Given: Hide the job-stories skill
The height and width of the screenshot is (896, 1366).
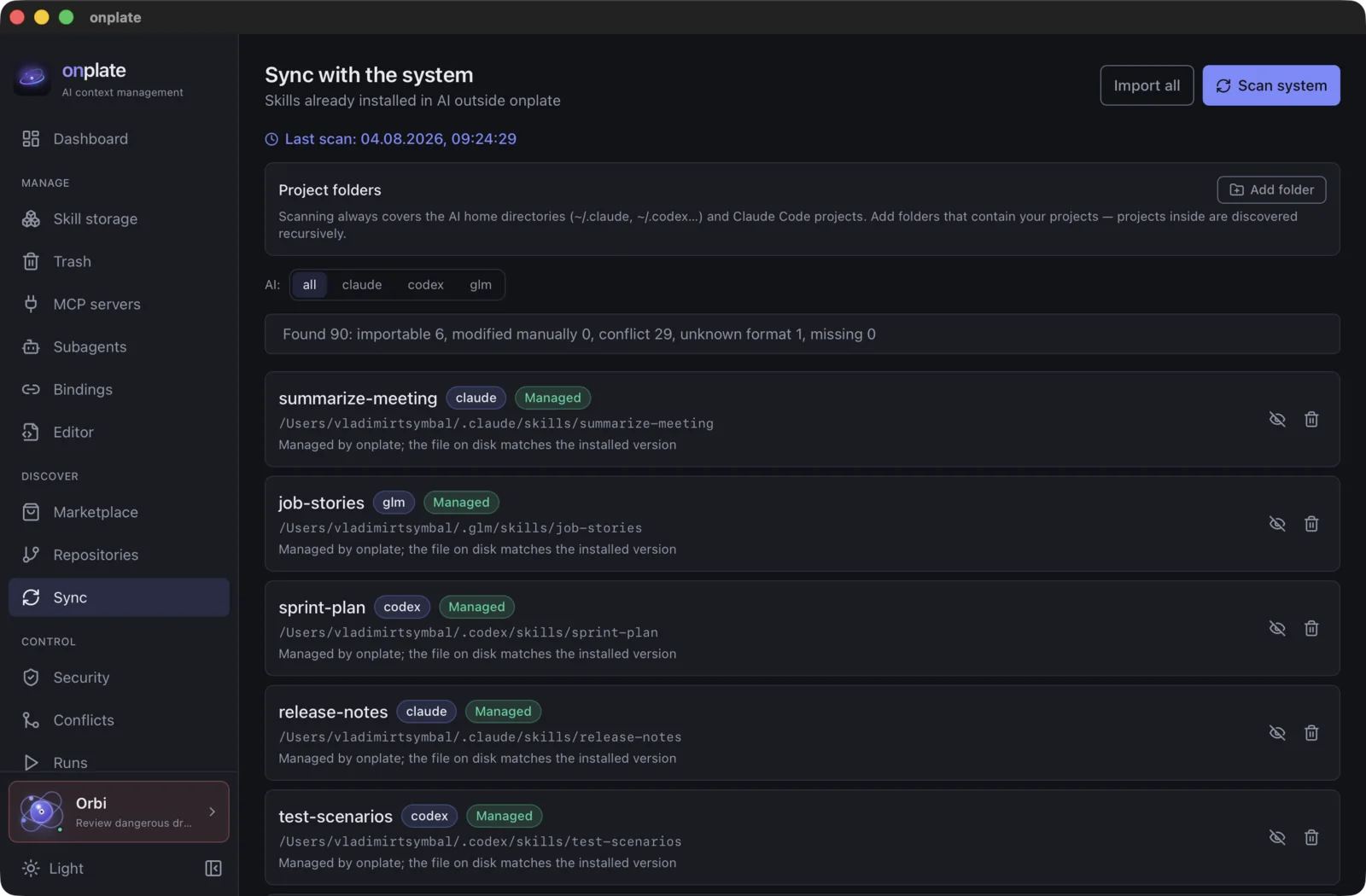Looking at the screenshot, I should 1277,524.
